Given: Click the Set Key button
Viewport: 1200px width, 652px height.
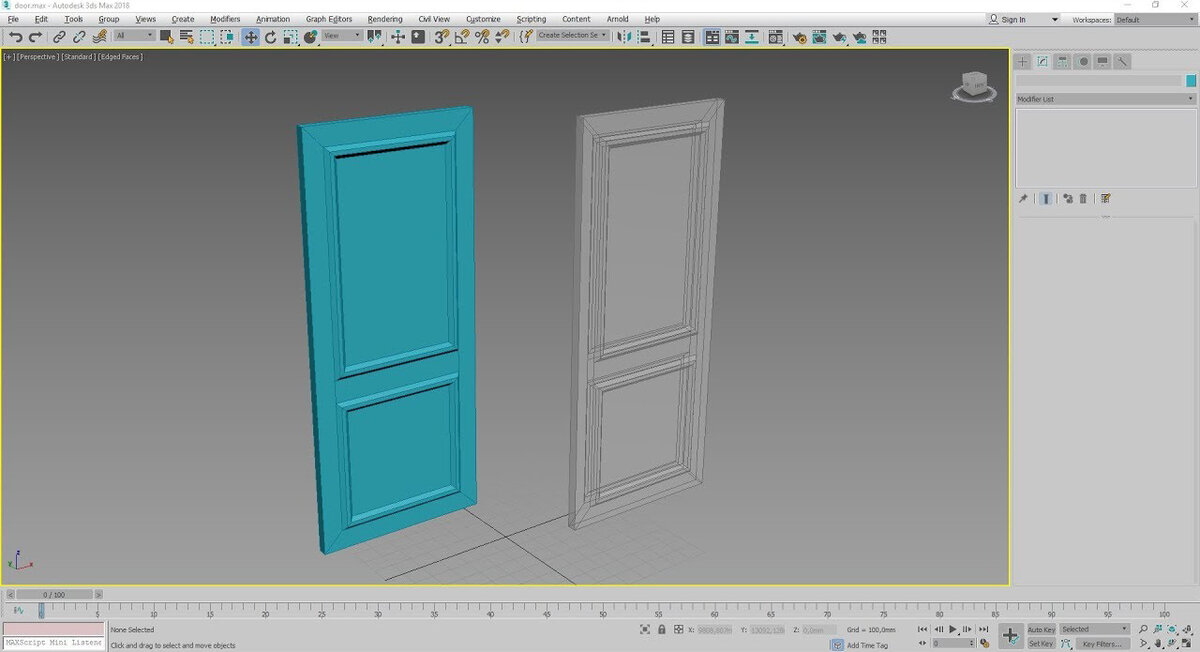Looking at the screenshot, I should coord(1041,643).
